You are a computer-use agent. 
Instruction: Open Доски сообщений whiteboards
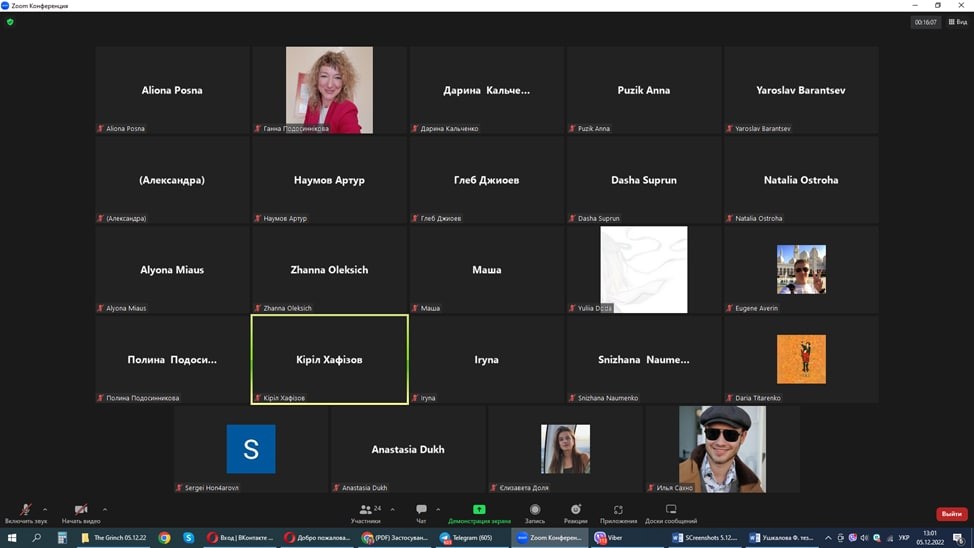pos(671,512)
